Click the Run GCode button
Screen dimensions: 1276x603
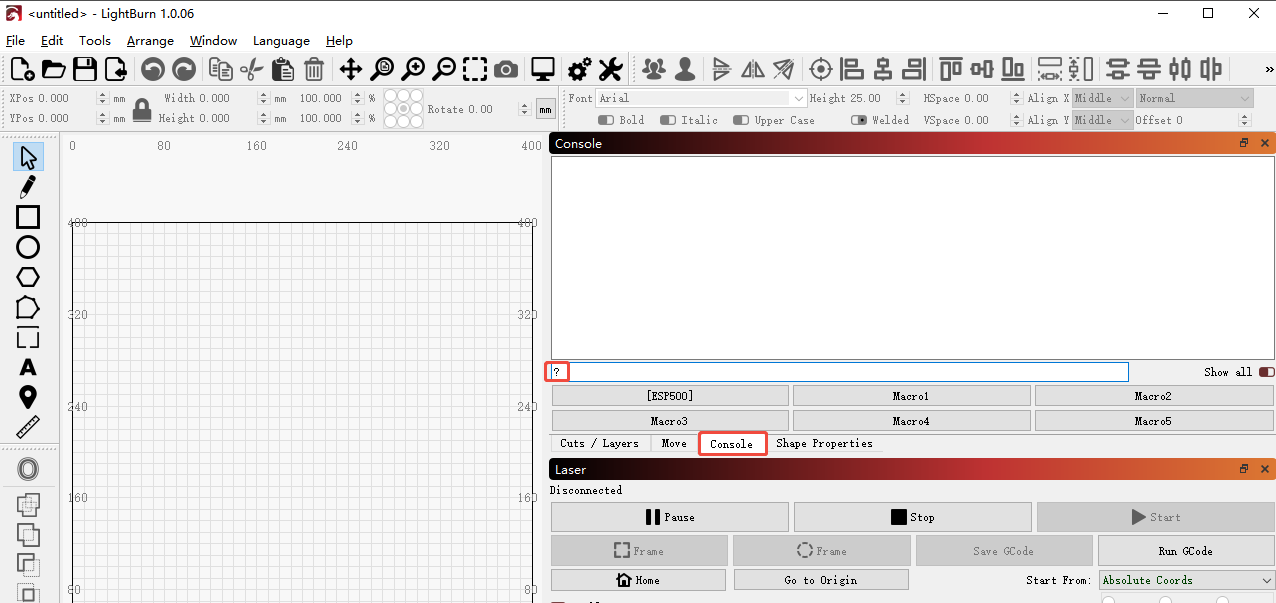point(1185,551)
